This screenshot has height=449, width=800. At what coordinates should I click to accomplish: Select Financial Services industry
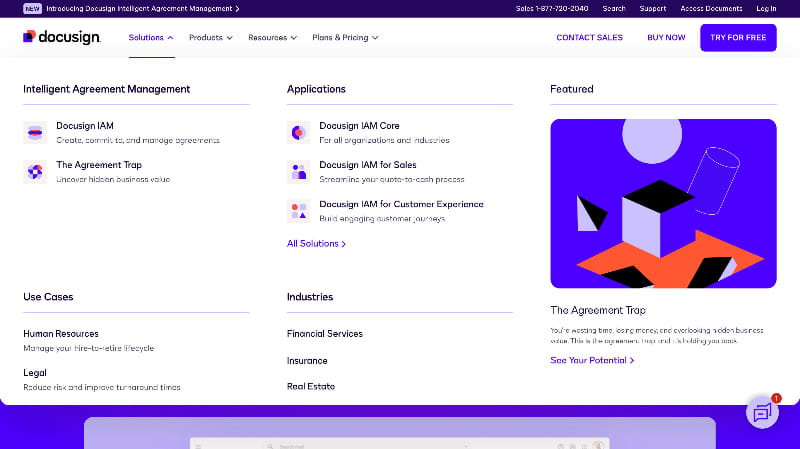(324, 334)
